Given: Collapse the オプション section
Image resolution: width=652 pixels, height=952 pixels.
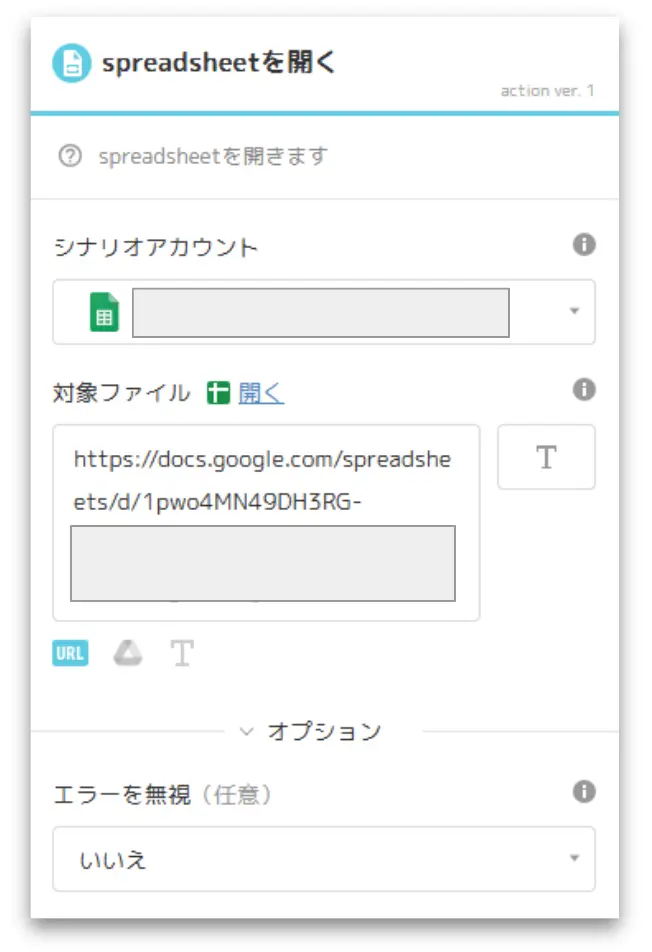Looking at the screenshot, I should tap(311, 731).
